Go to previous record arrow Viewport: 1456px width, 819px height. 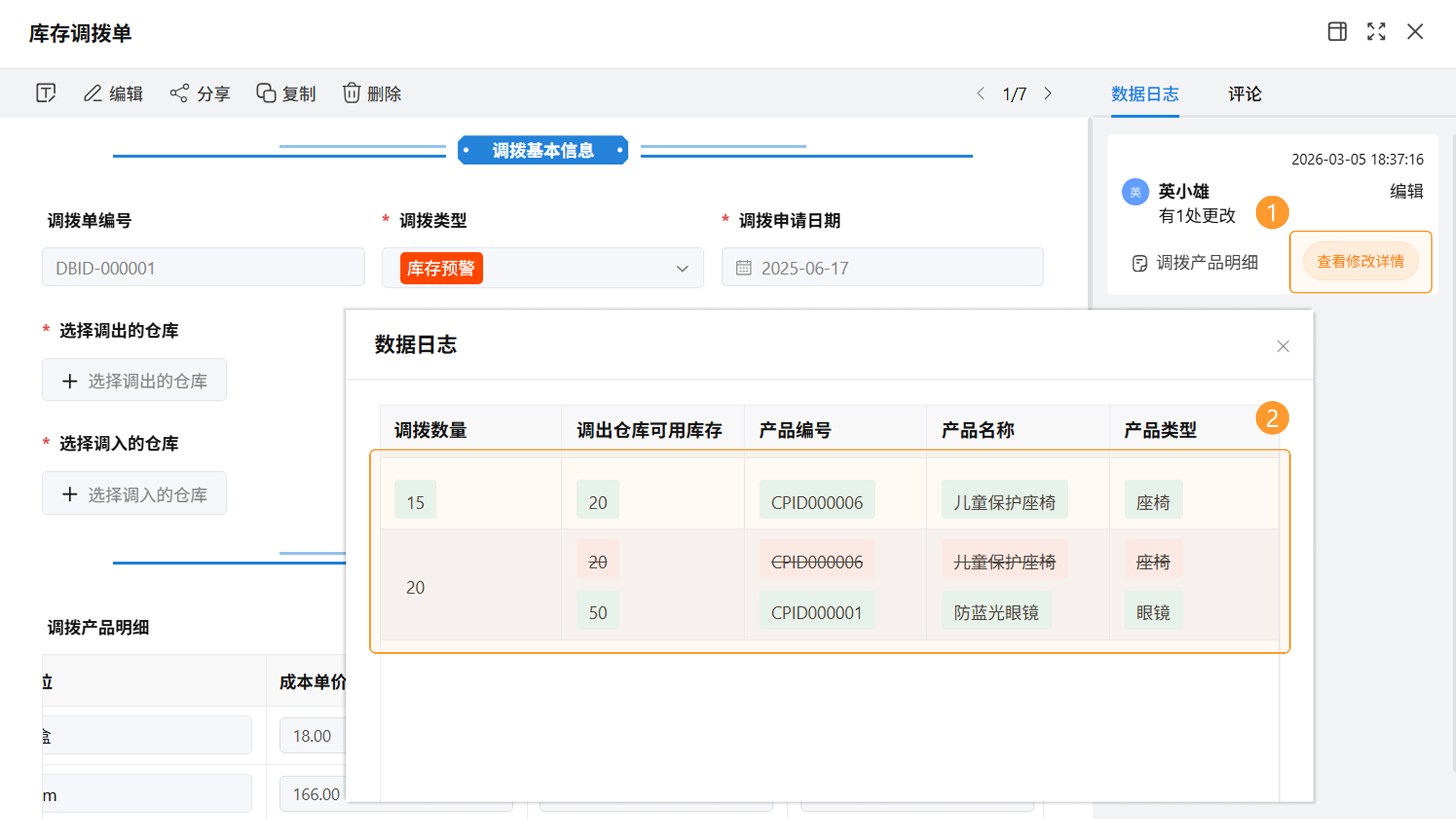(x=981, y=93)
